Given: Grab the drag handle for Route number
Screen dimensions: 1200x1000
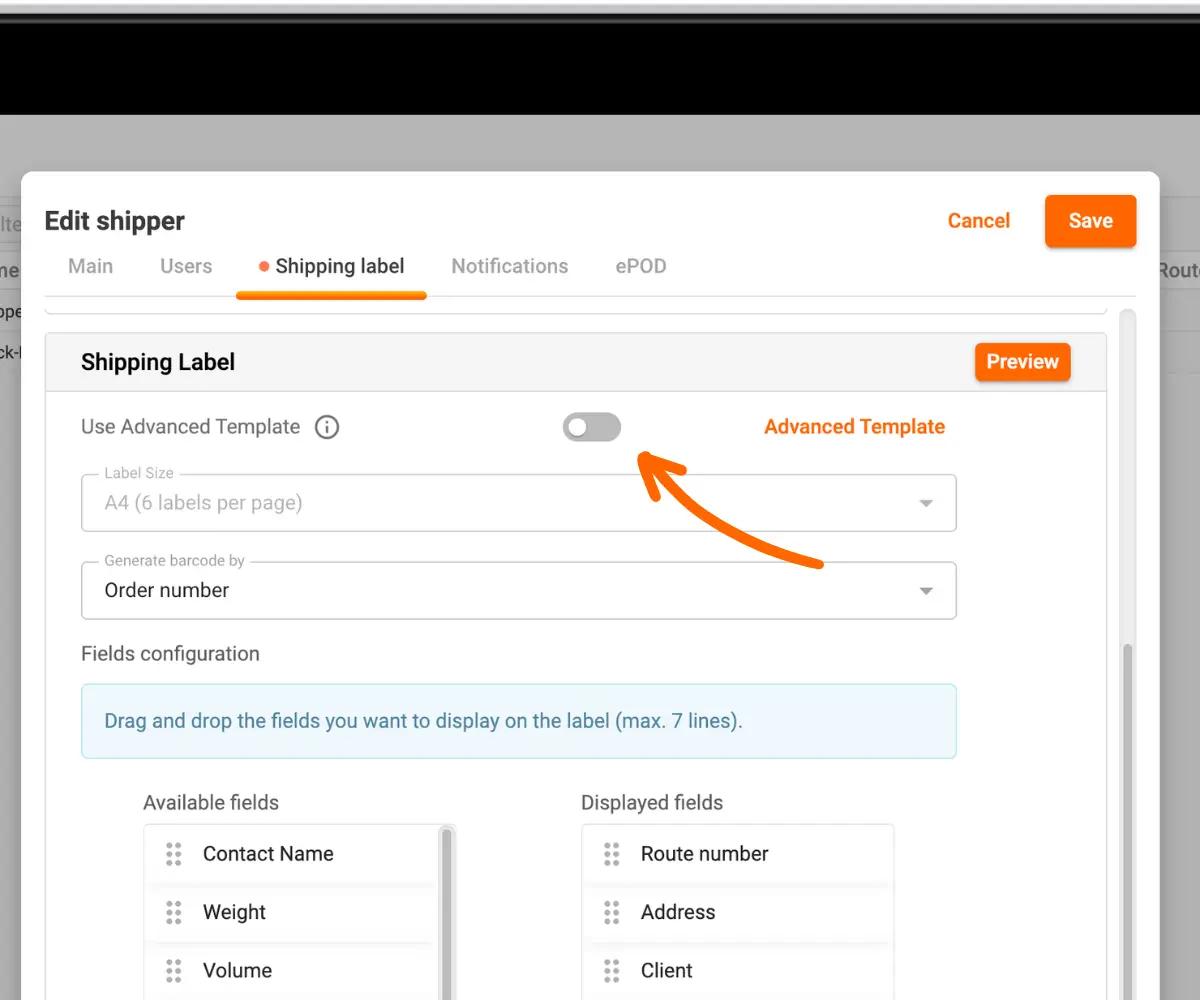Looking at the screenshot, I should click(x=611, y=854).
